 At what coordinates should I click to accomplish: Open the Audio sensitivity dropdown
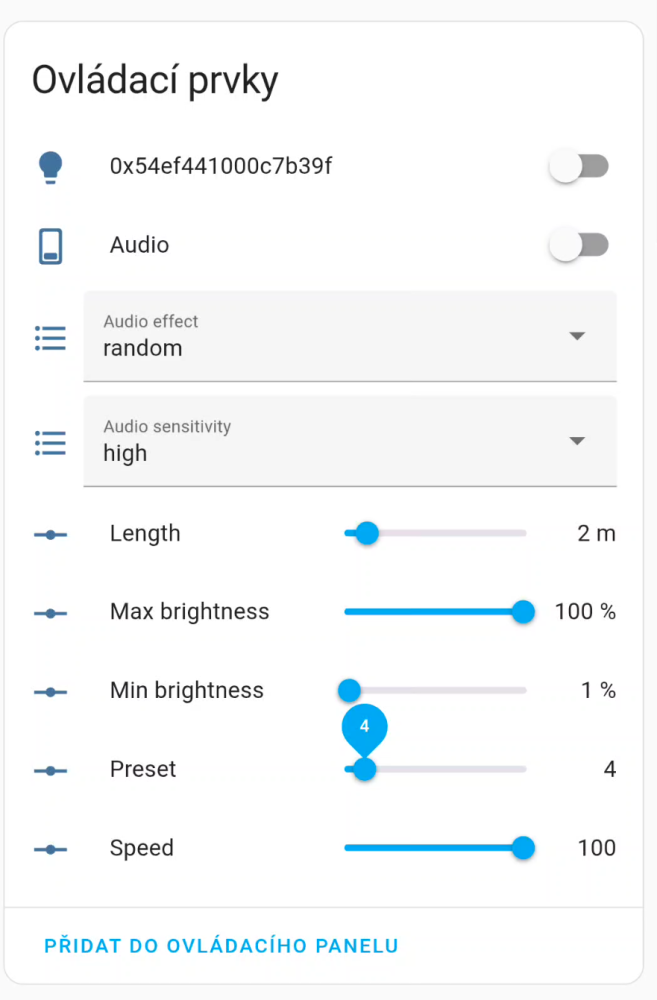tap(350, 441)
